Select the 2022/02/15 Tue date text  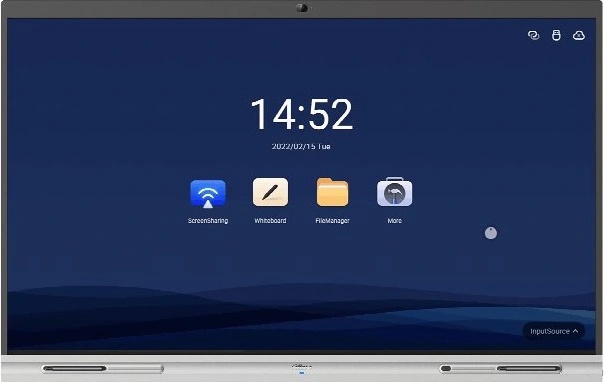[301, 147]
